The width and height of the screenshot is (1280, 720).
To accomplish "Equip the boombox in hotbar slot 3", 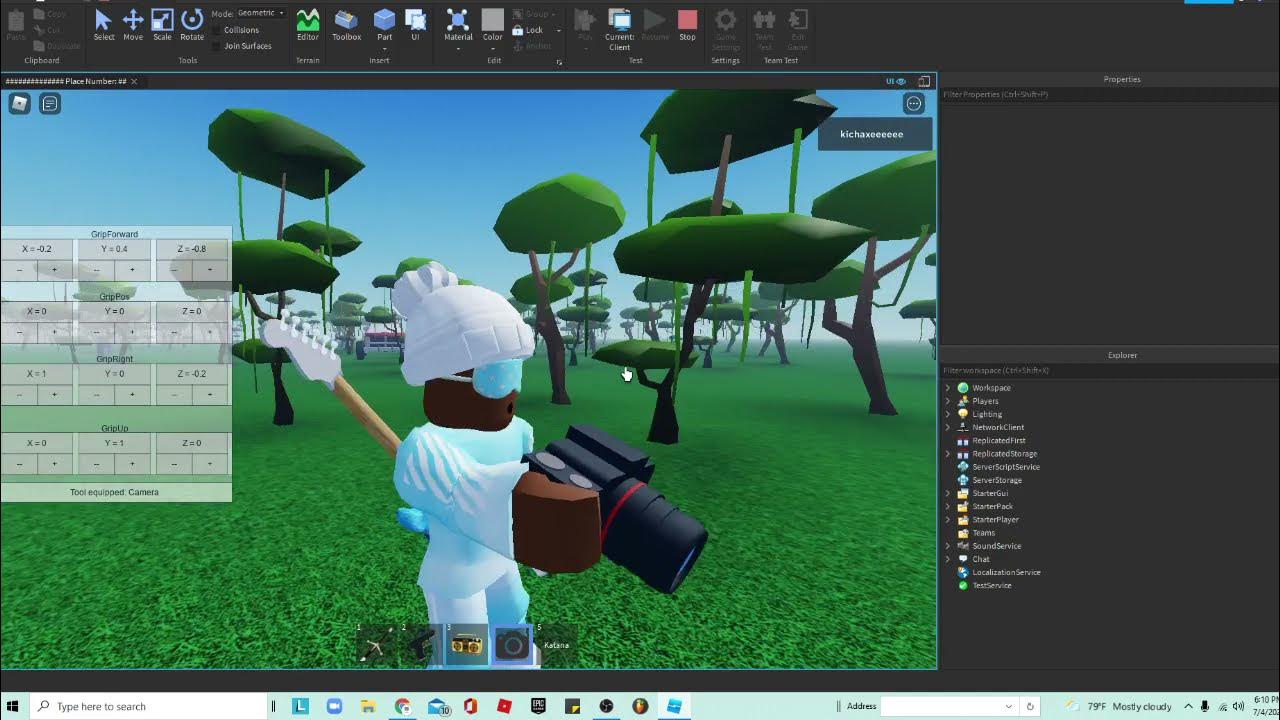I will tap(466, 645).
